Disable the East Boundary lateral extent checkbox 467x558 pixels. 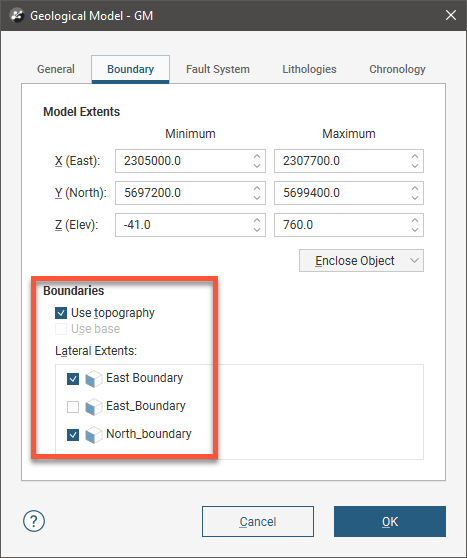[73, 378]
